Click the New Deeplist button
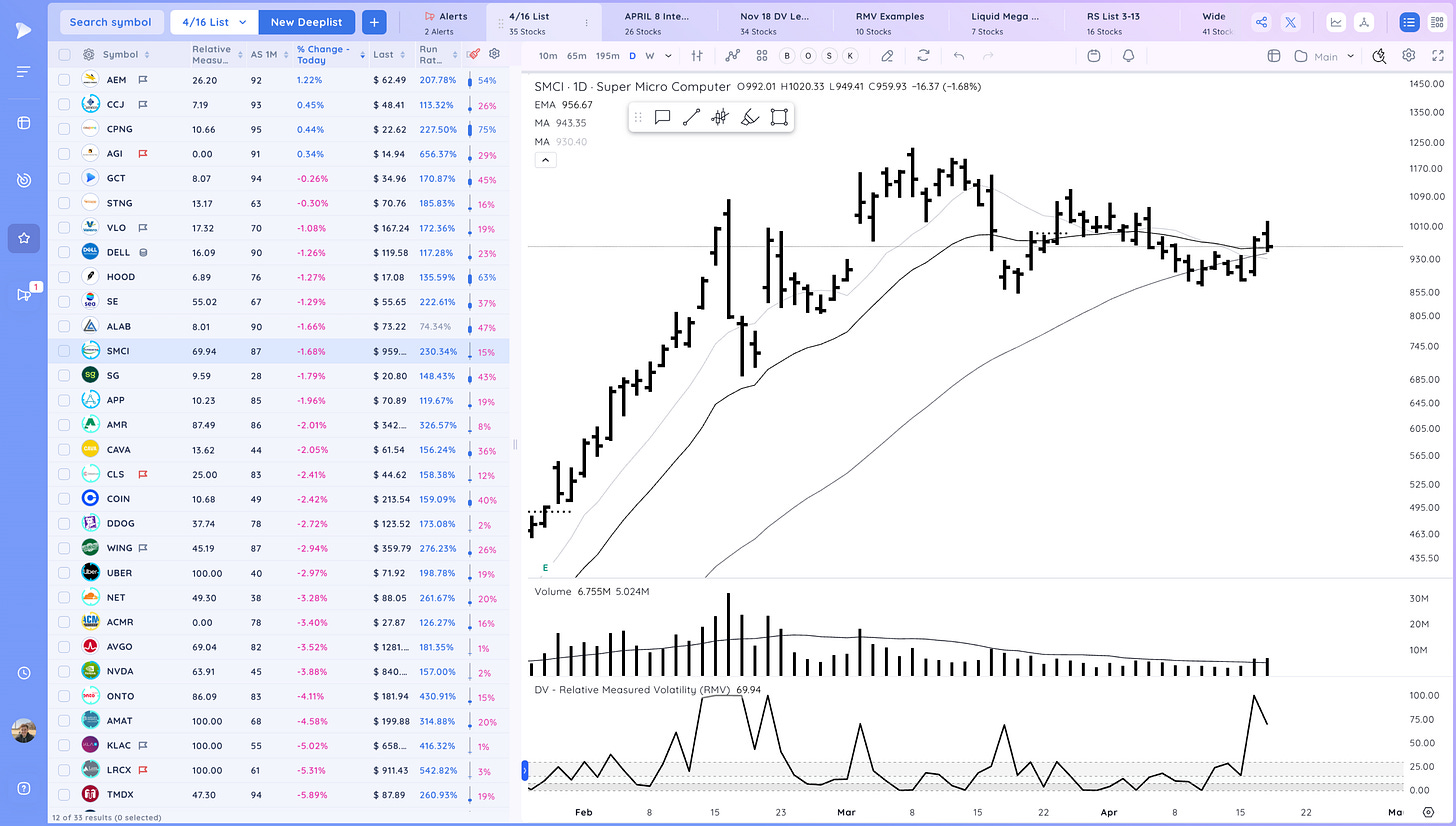The image size is (1456, 826). click(x=307, y=22)
